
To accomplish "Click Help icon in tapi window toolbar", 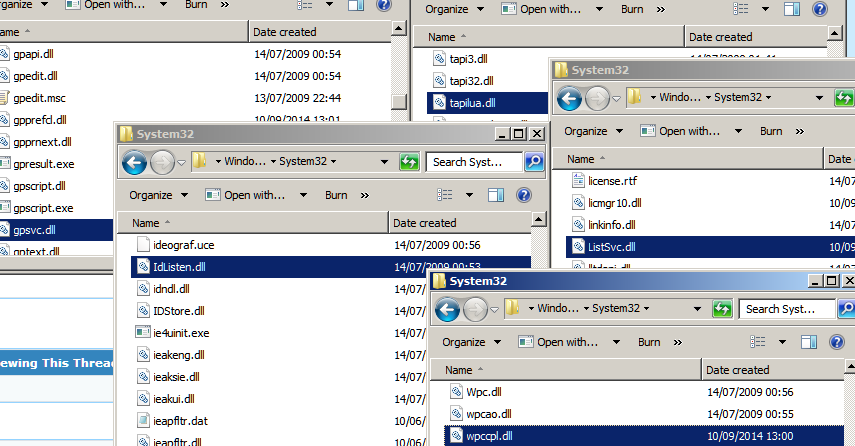I will tap(820, 9).
